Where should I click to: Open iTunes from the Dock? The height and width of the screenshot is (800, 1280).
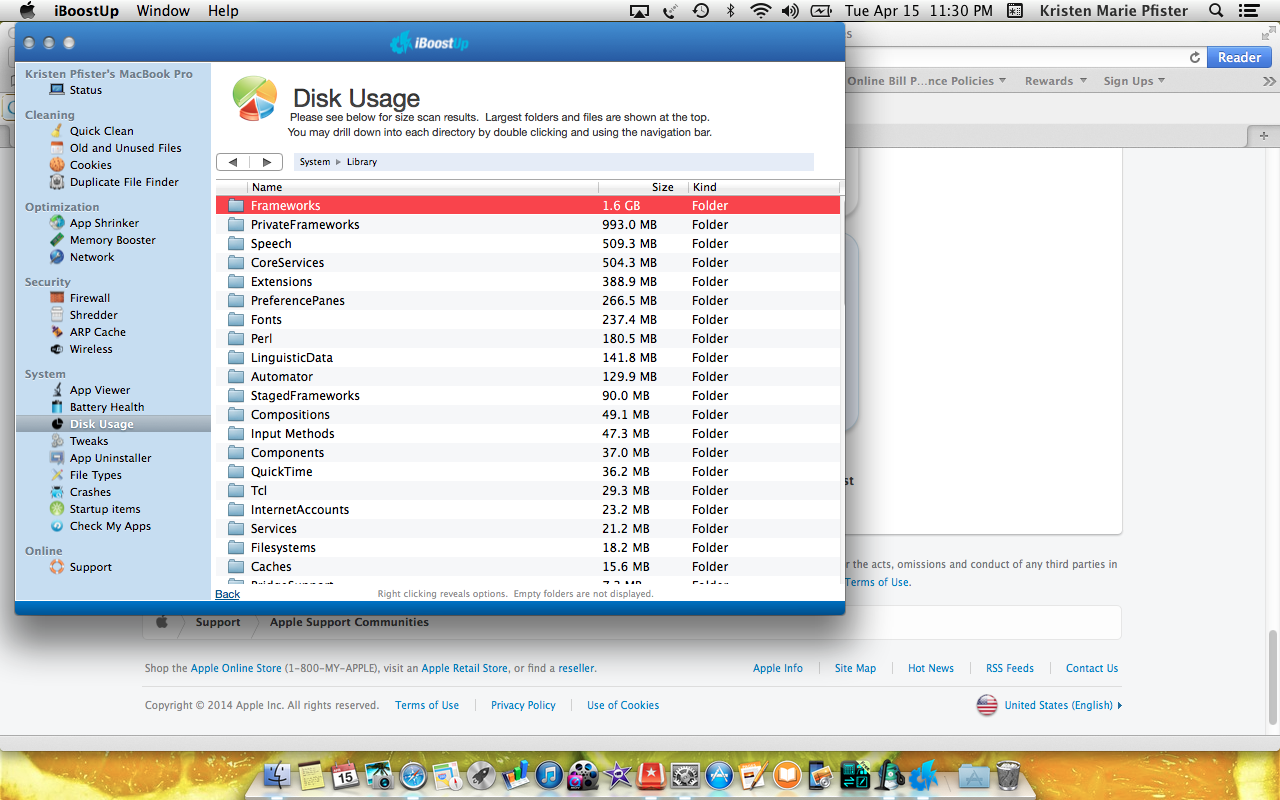549,774
